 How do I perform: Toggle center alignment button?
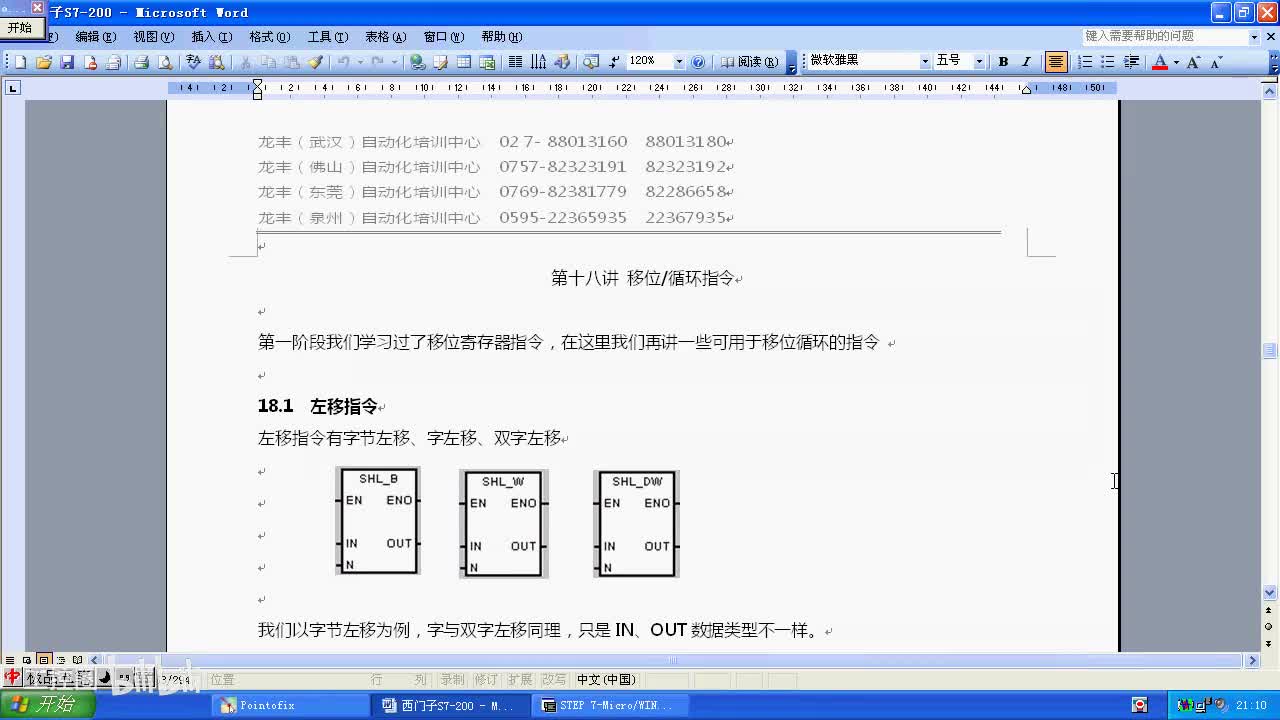pos(1055,62)
